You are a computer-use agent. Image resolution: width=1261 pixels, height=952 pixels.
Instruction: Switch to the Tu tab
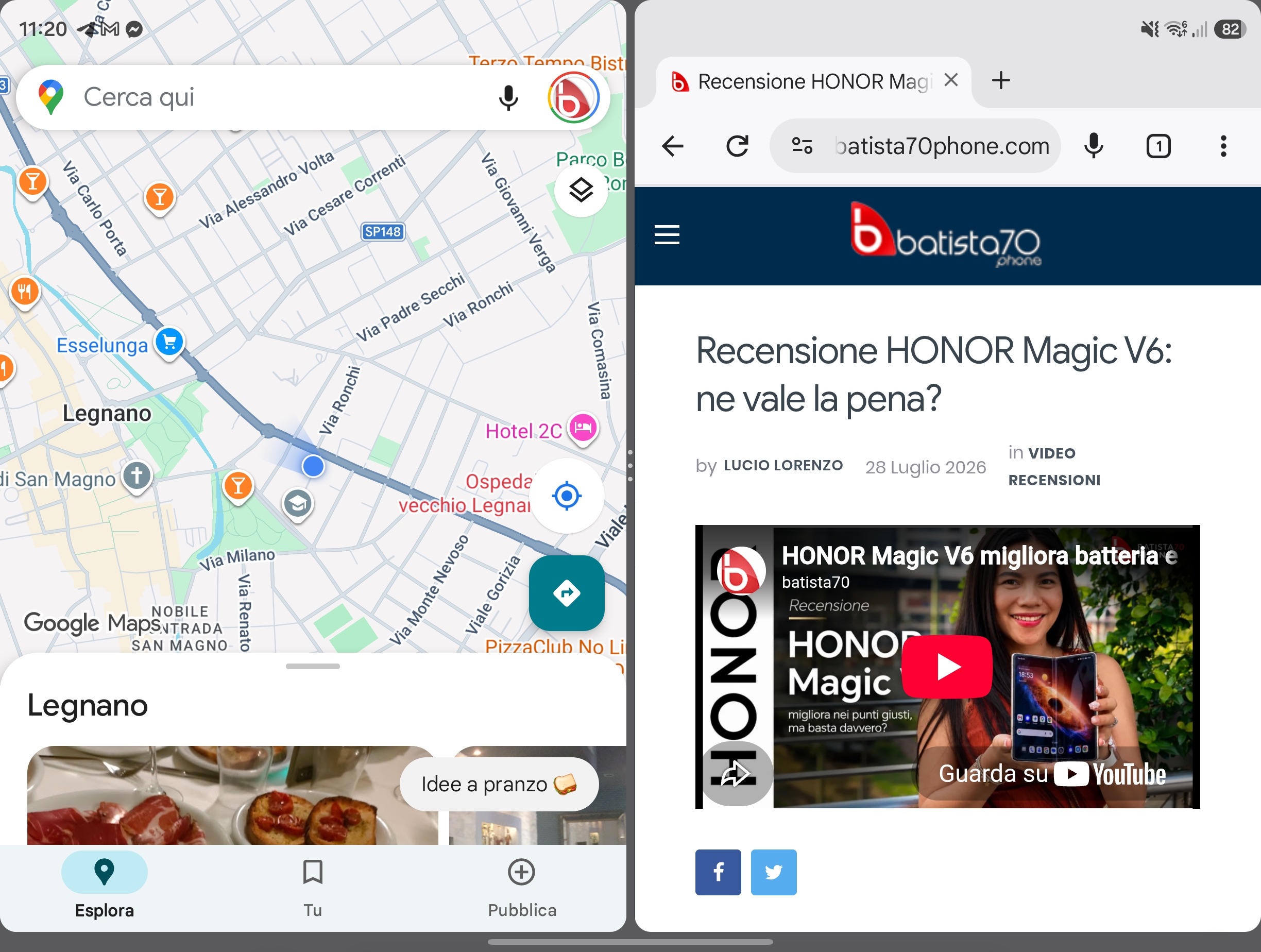point(312,887)
